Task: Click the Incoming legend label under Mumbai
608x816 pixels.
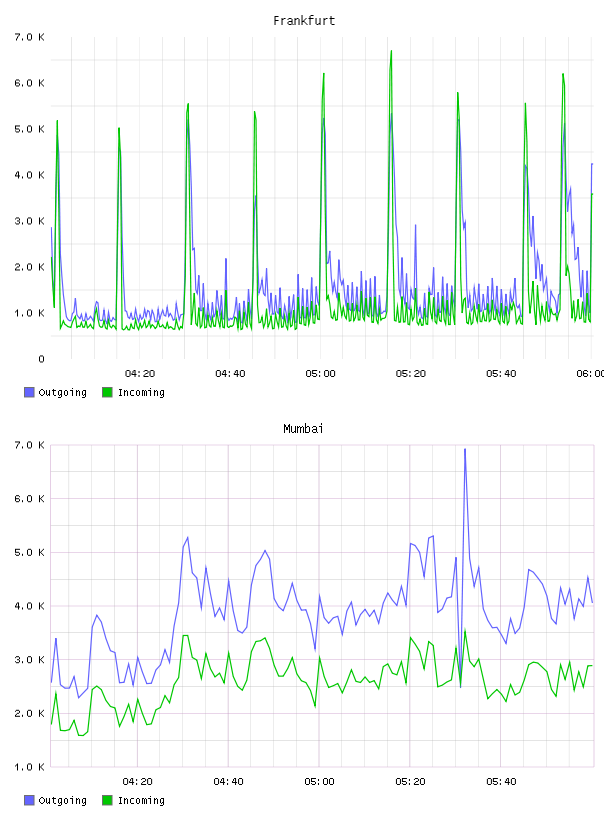Action: click(x=141, y=801)
